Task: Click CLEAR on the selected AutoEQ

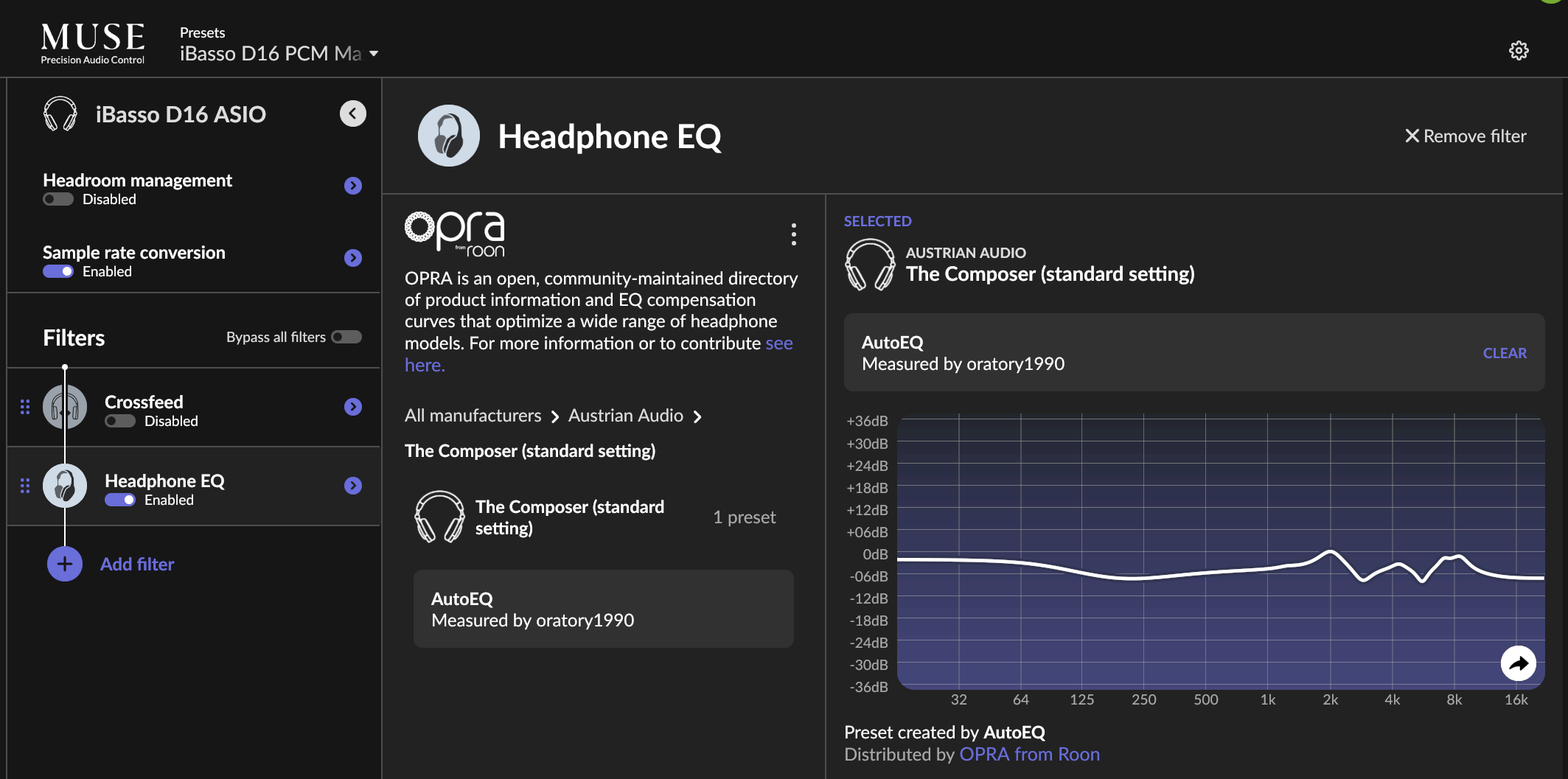Action: click(x=1505, y=353)
